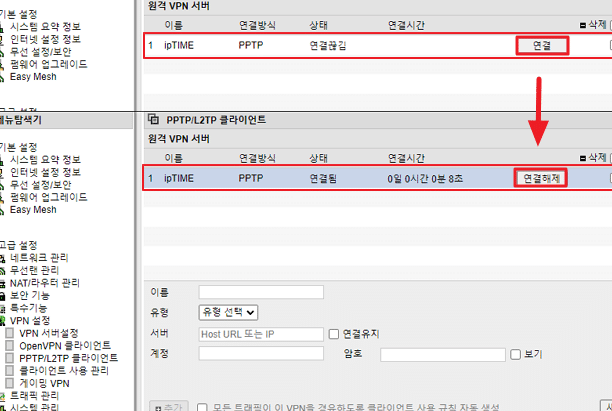Click the page icon beside PPTP/L2TP 클라이언트 menu entry
The image size is (612, 411).
(10, 358)
